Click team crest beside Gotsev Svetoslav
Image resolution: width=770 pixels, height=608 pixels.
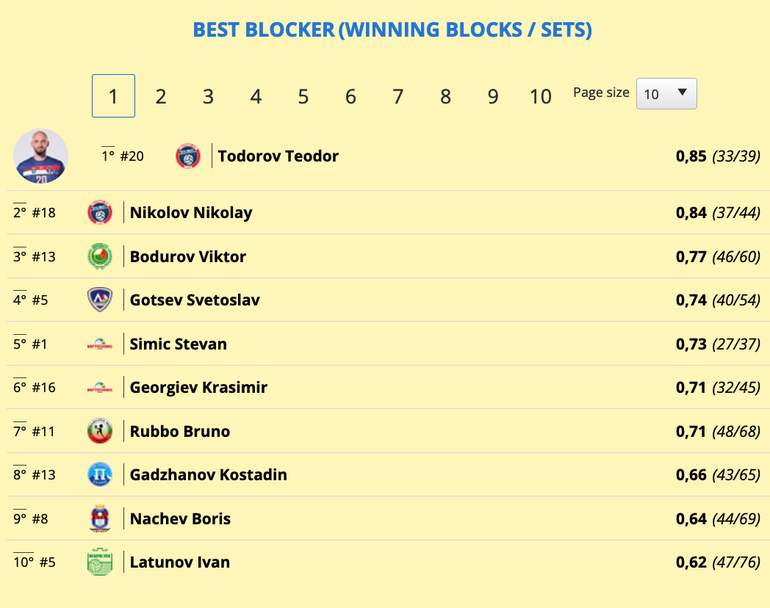coord(100,300)
